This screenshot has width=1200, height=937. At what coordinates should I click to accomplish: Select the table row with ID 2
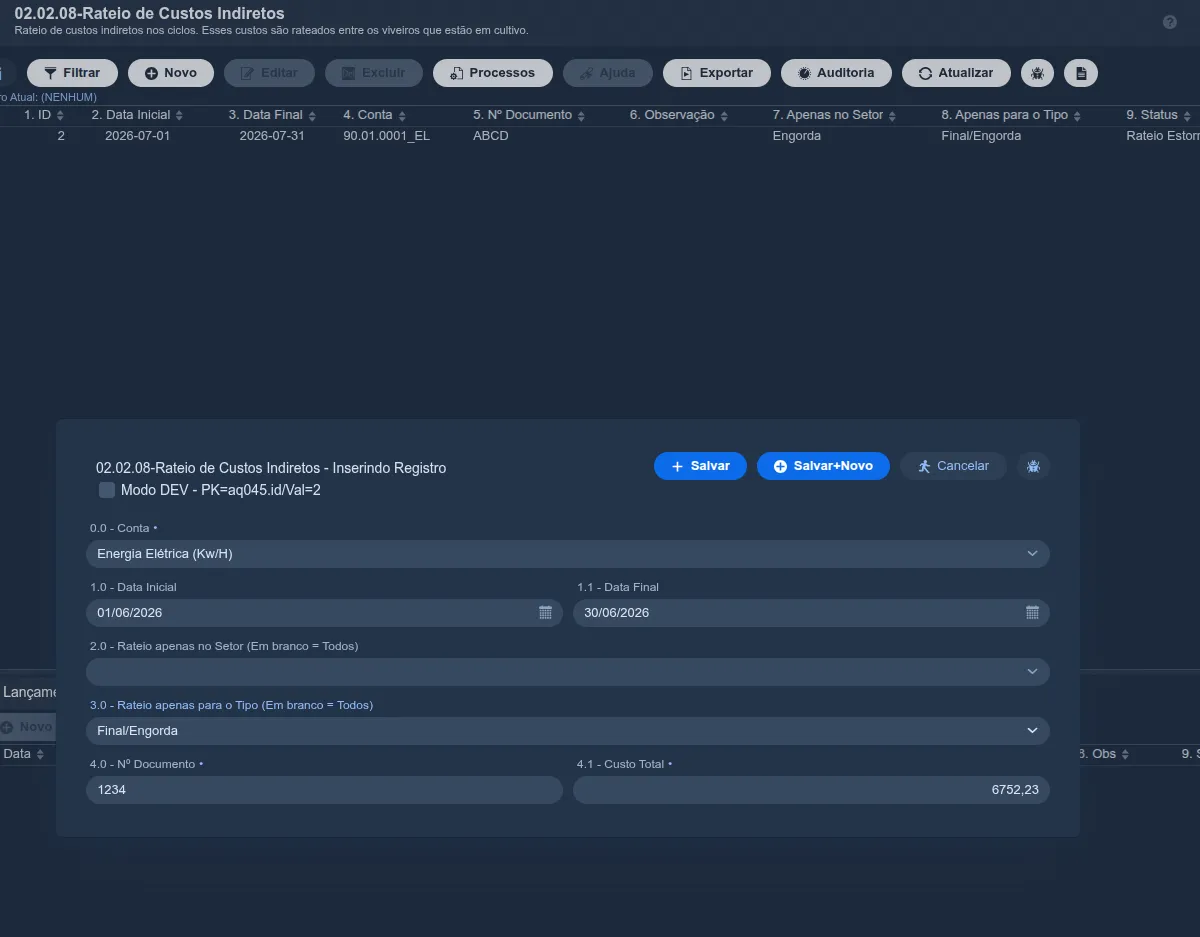[600, 136]
